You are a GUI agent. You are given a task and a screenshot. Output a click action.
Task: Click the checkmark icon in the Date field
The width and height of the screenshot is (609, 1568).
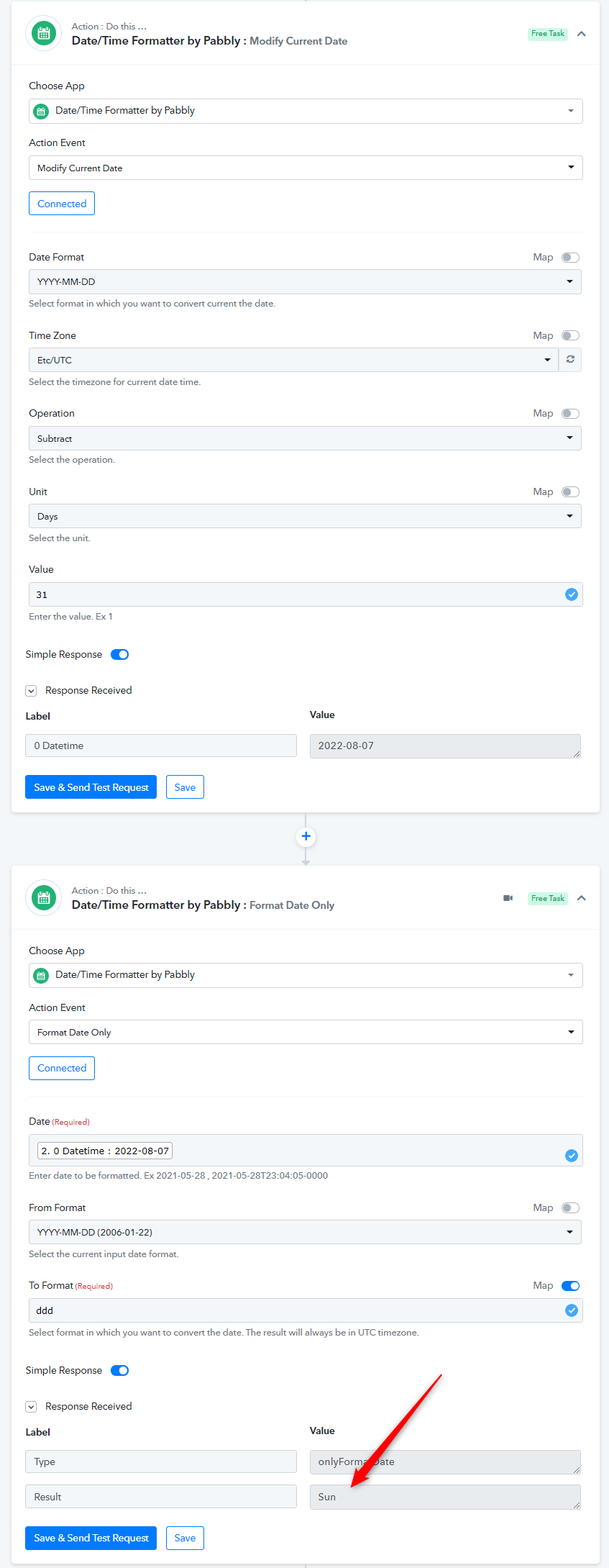[572, 1156]
